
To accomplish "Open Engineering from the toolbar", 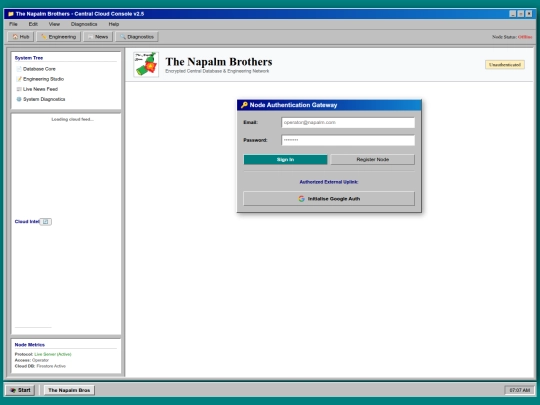I will [x=59, y=37].
